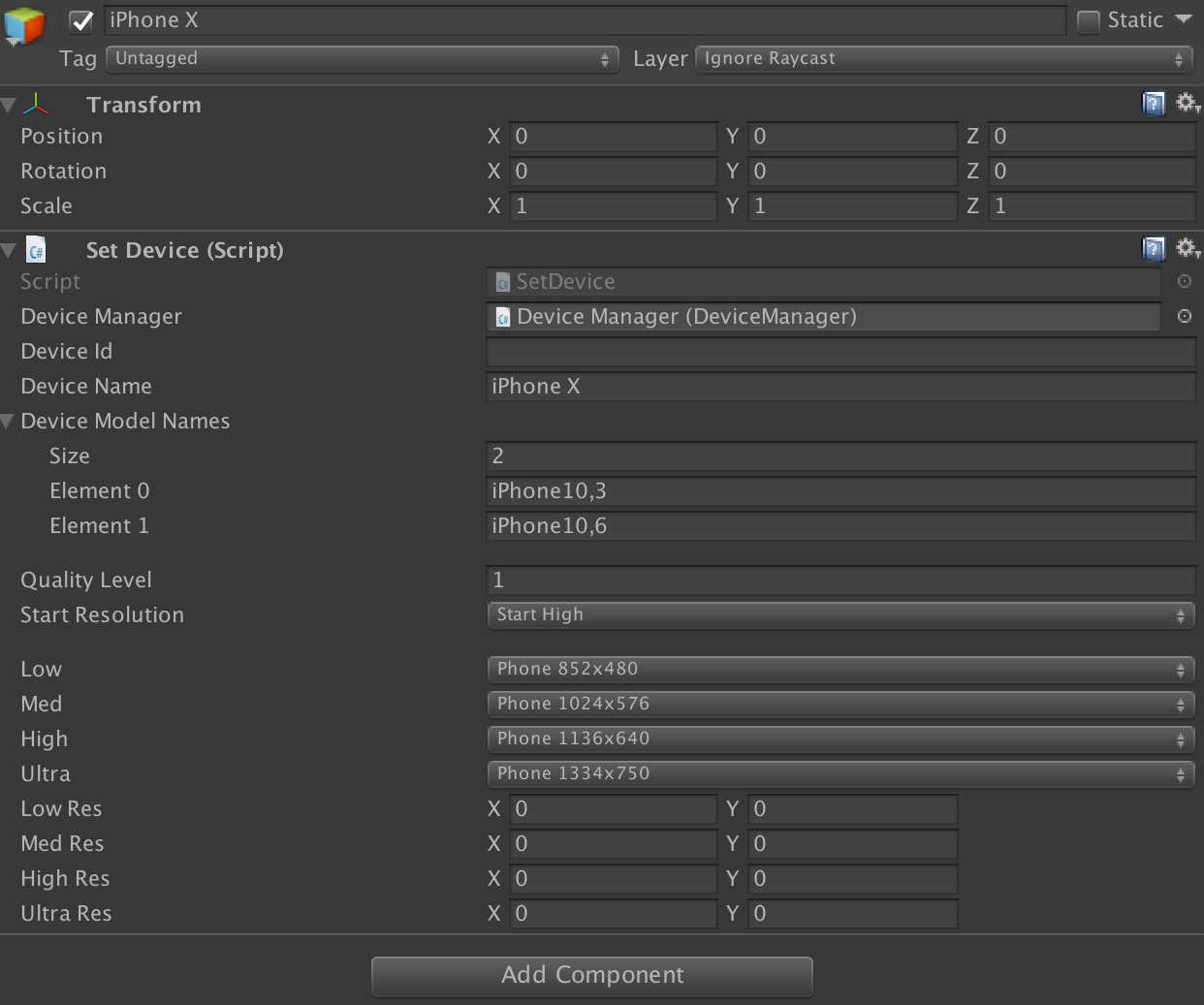Click the Device Manager object field
Screen dimensions: 1204x1005
point(824,317)
